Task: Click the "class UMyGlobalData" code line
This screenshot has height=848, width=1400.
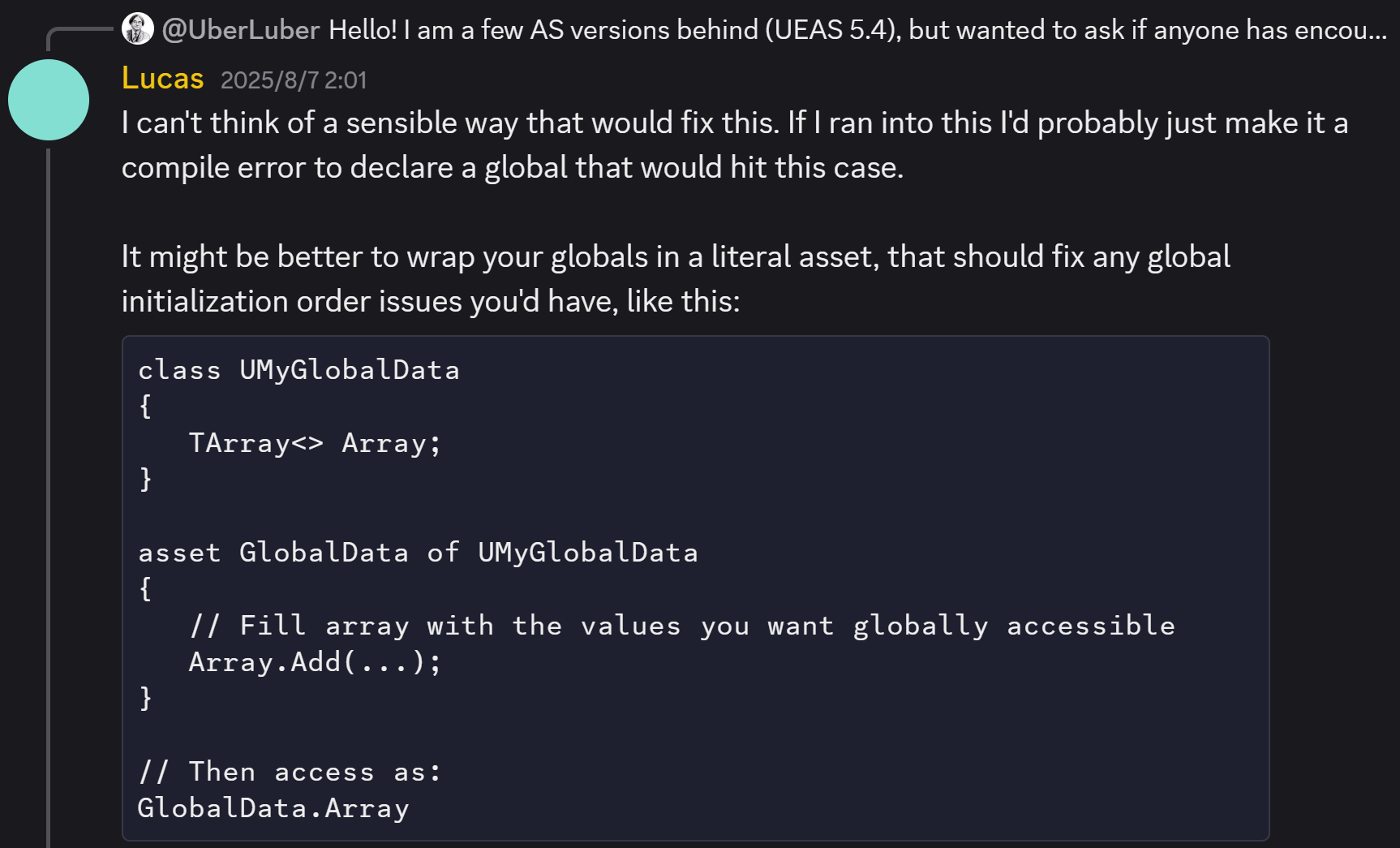Action: pos(298,370)
